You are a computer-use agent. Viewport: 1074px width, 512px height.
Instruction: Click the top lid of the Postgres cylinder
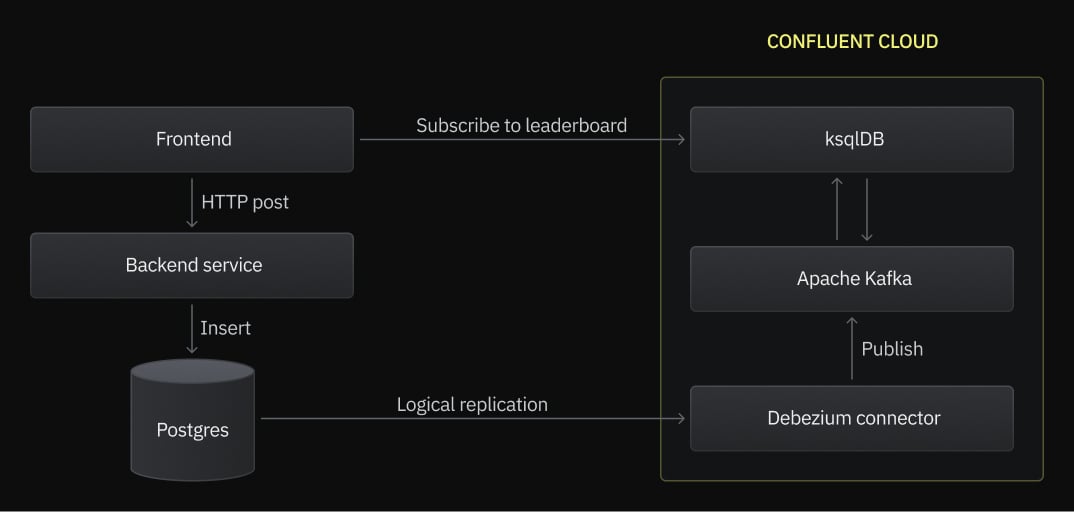click(192, 372)
